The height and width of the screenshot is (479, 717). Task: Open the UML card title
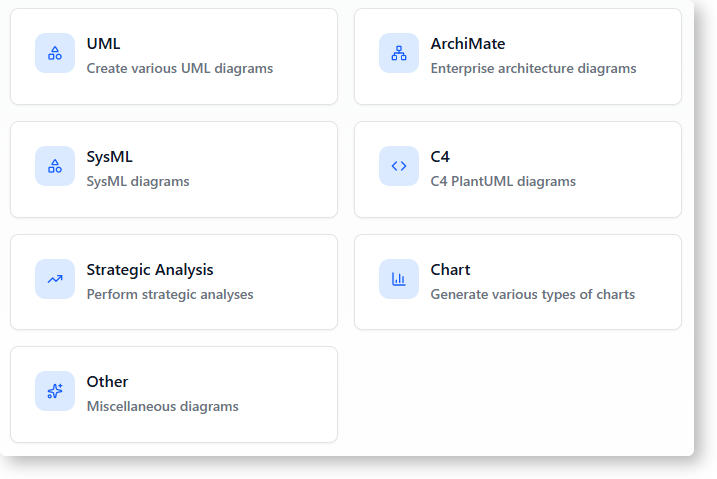point(103,44)
